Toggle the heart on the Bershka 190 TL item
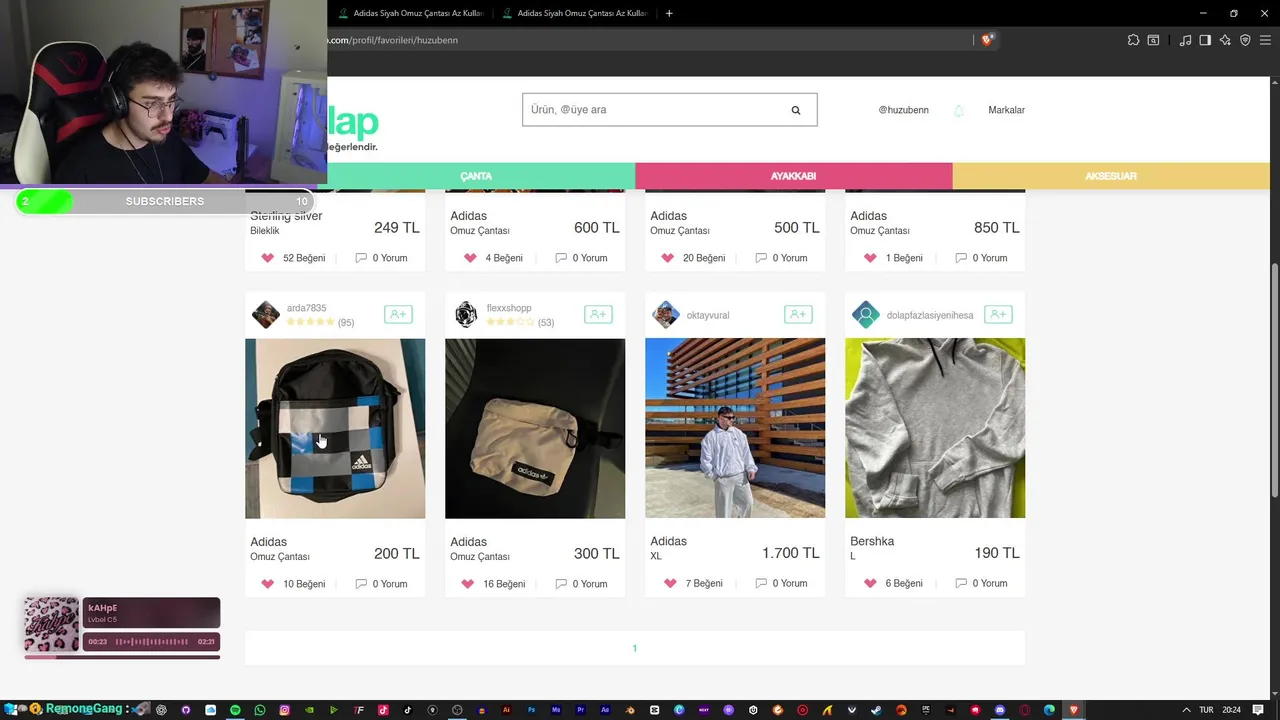This screenshot has height=720, width=1280. tap(870, 583)
